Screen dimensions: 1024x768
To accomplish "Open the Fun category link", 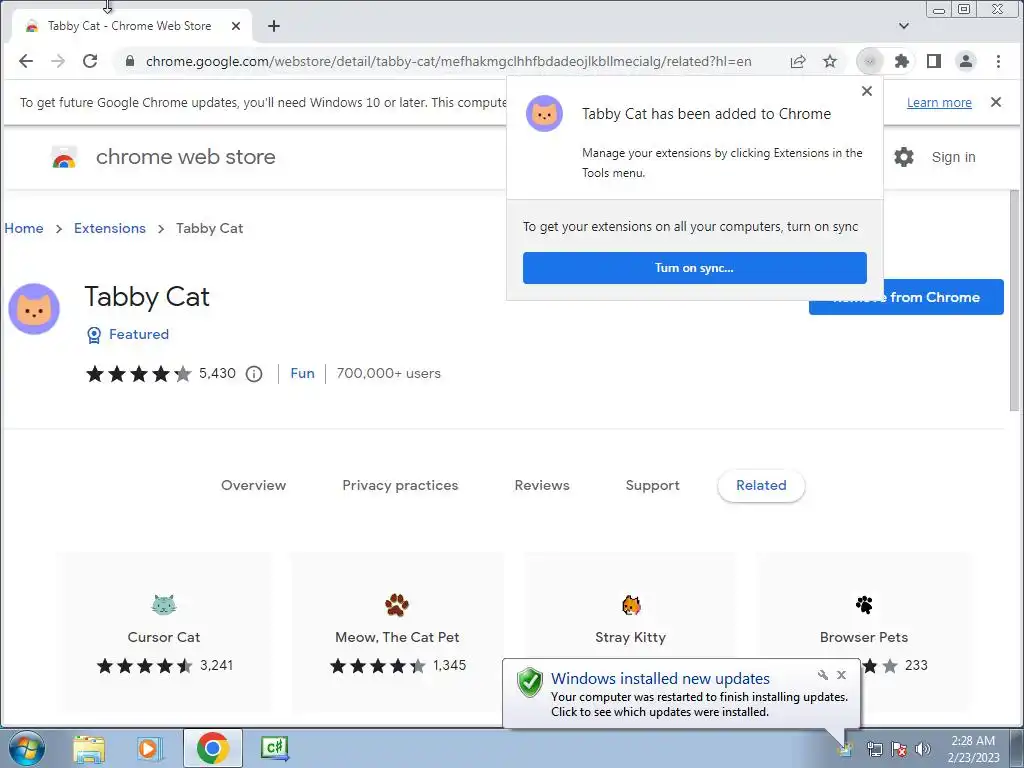I will point(302,374).
